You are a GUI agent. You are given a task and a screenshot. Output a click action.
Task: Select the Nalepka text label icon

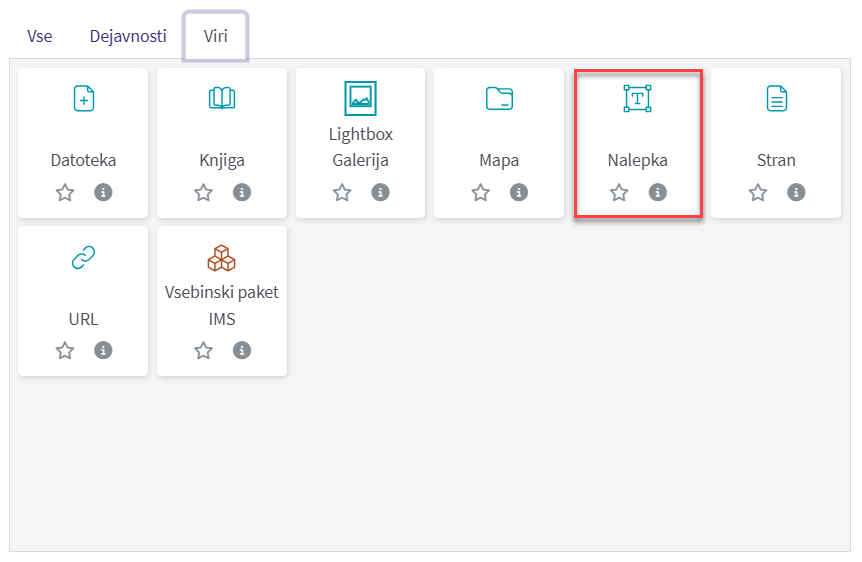tap(637, 98)
